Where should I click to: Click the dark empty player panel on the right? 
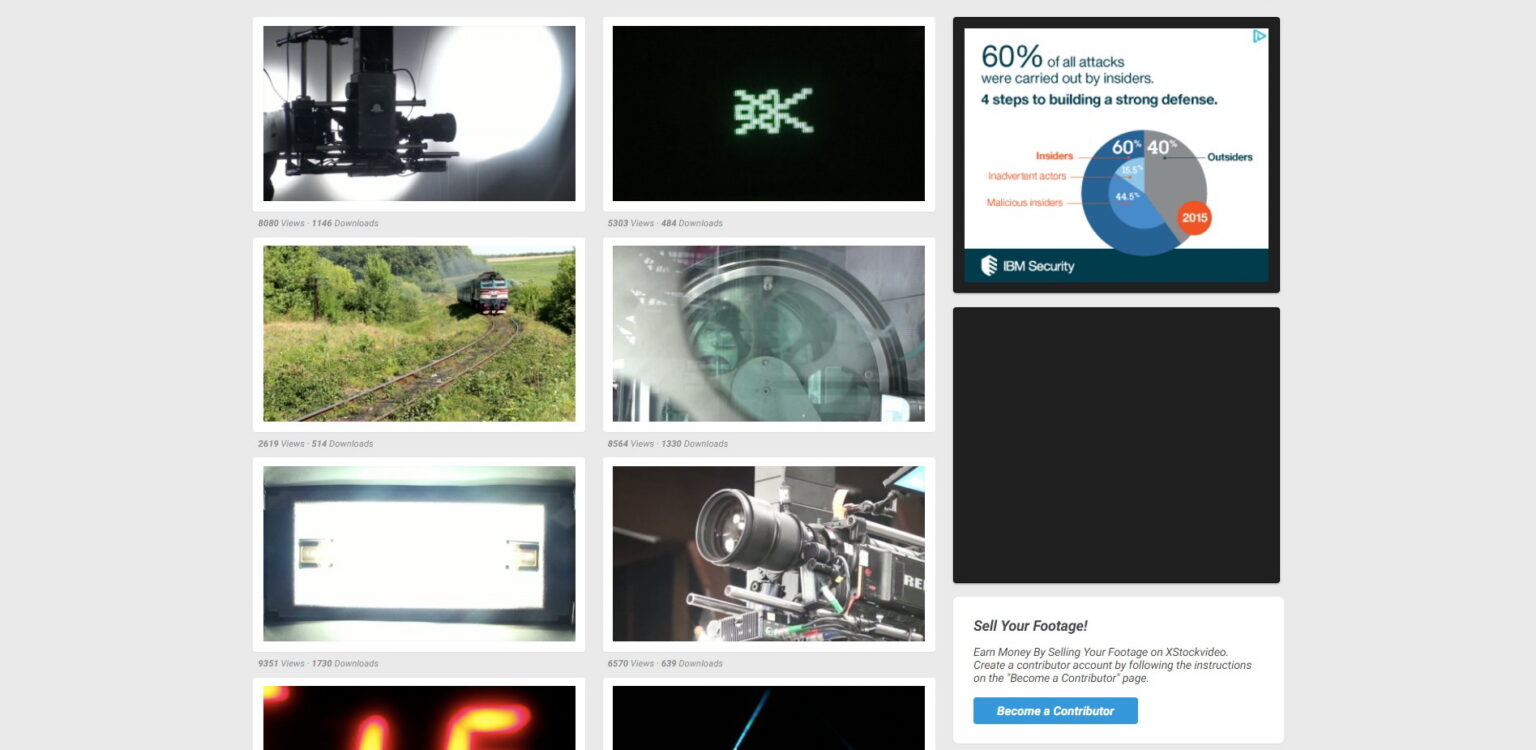pos(1116,445)
